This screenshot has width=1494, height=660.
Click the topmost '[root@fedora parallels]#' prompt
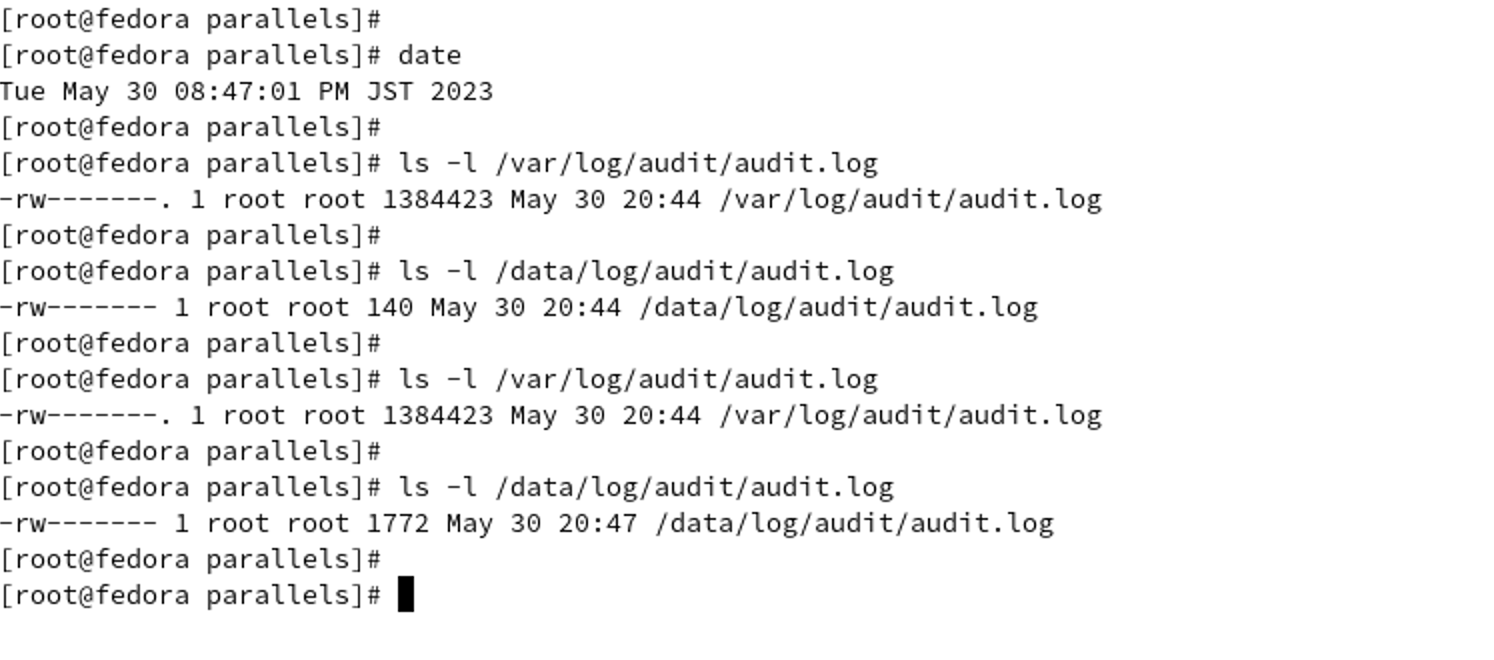click(x=191, y=19)
